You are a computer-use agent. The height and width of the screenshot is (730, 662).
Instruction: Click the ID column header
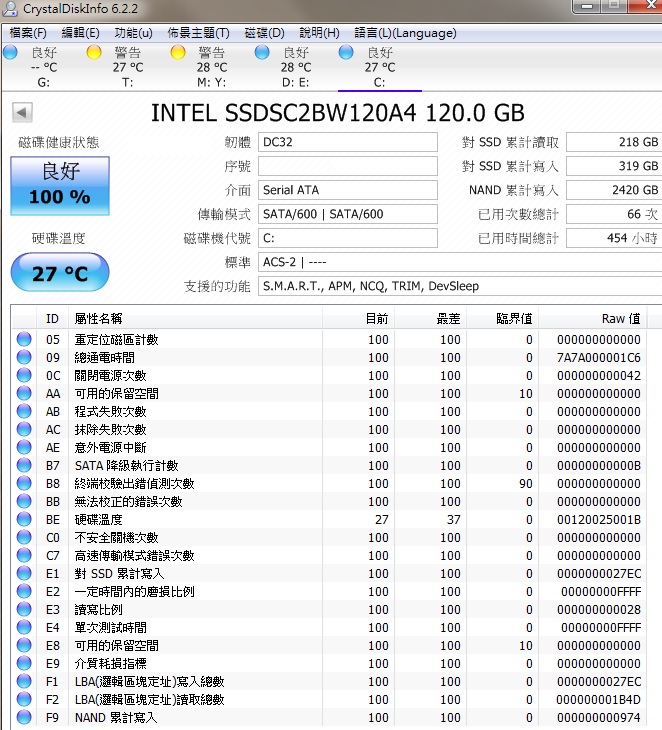pos(52,318)
